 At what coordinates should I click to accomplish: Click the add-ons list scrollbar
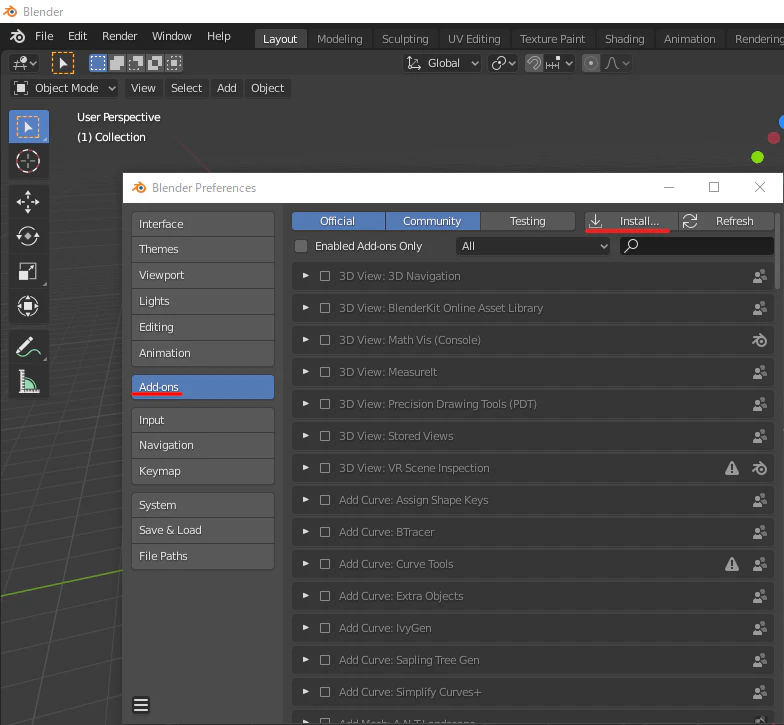[x=777, y=250]
